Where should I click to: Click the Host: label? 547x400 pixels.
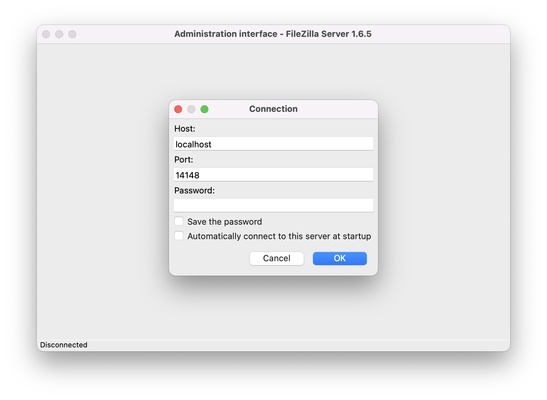tap(185, 129)
